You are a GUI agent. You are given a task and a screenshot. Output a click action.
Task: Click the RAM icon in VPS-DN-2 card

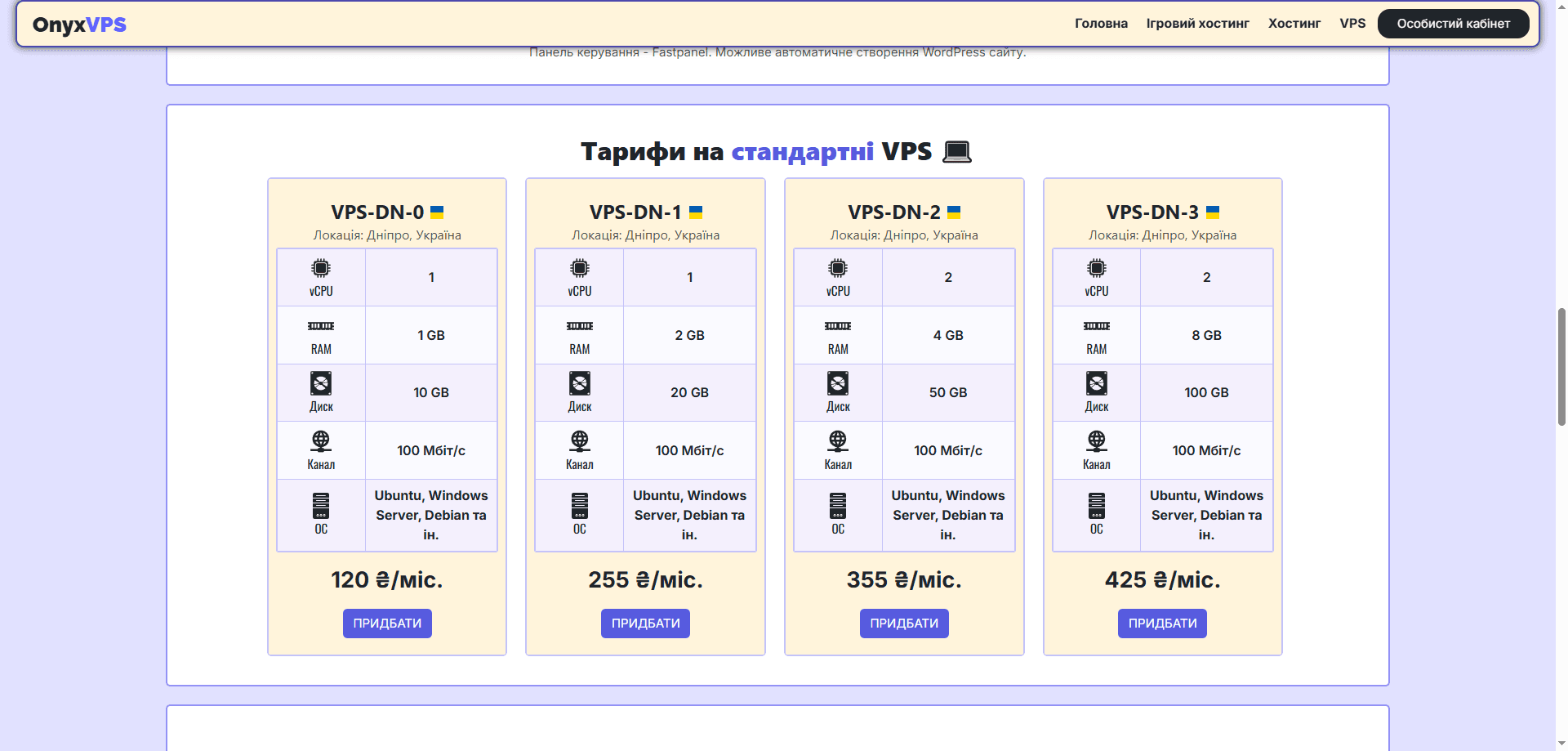[838, 326]
